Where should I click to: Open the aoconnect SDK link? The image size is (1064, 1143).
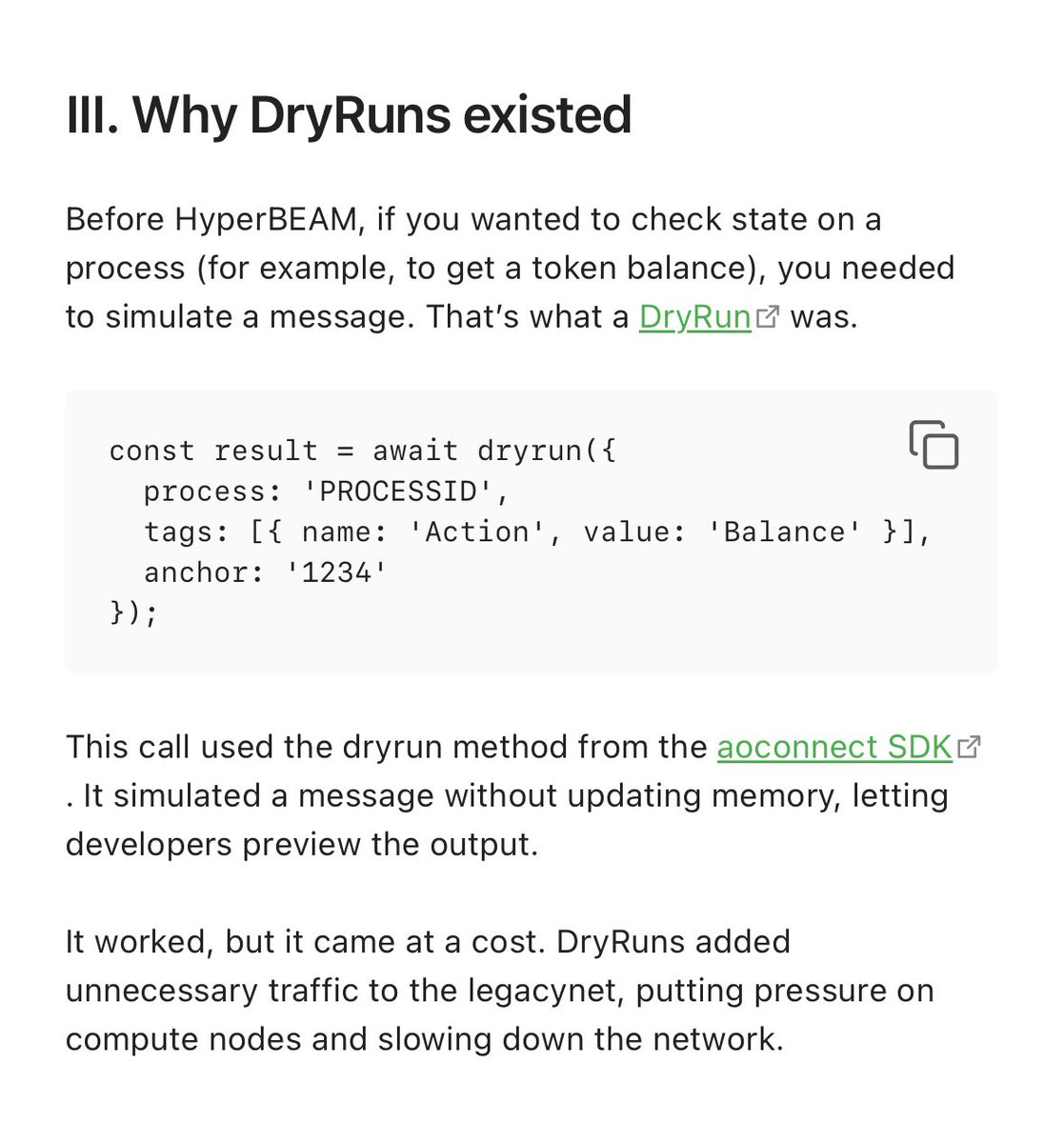pos(834,748)
